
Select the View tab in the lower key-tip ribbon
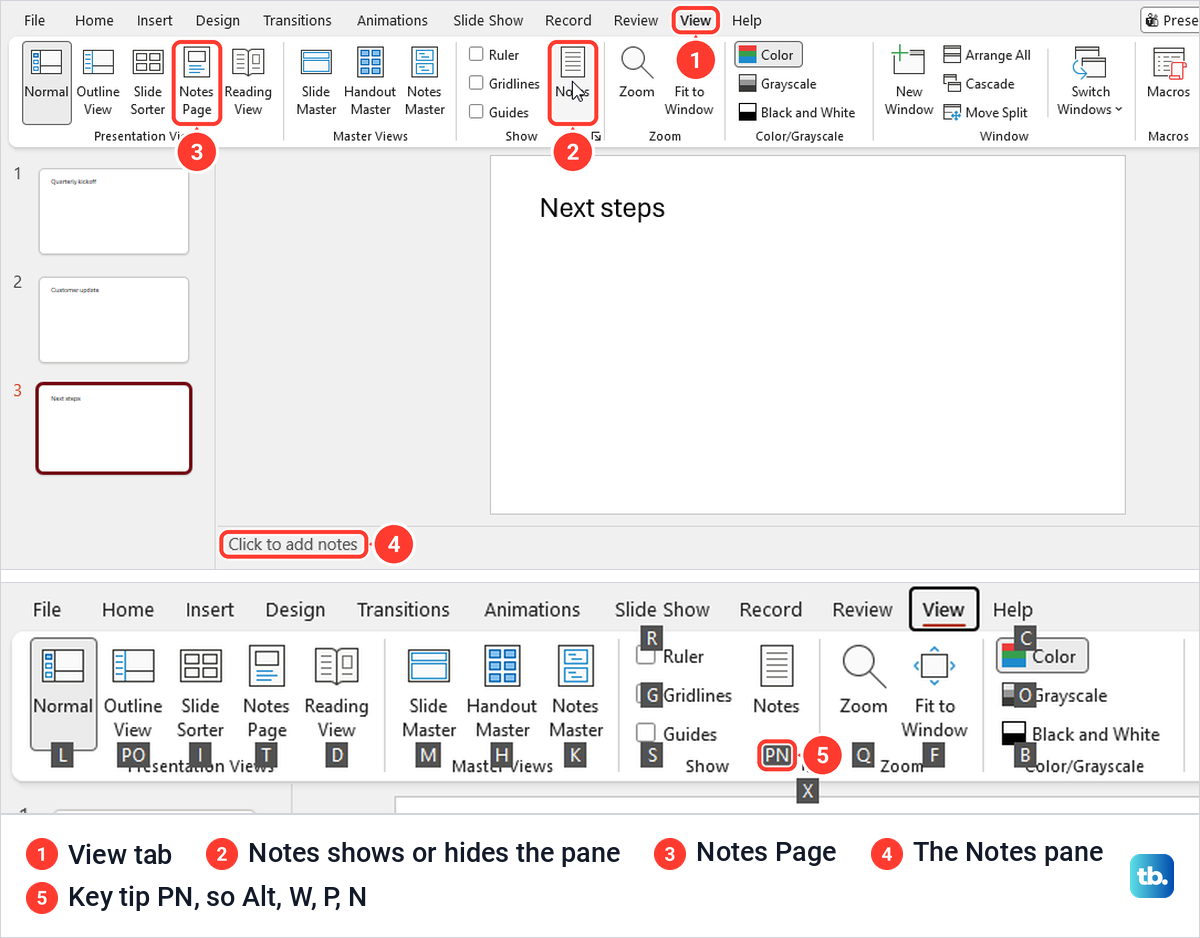(x=943, y=609)
